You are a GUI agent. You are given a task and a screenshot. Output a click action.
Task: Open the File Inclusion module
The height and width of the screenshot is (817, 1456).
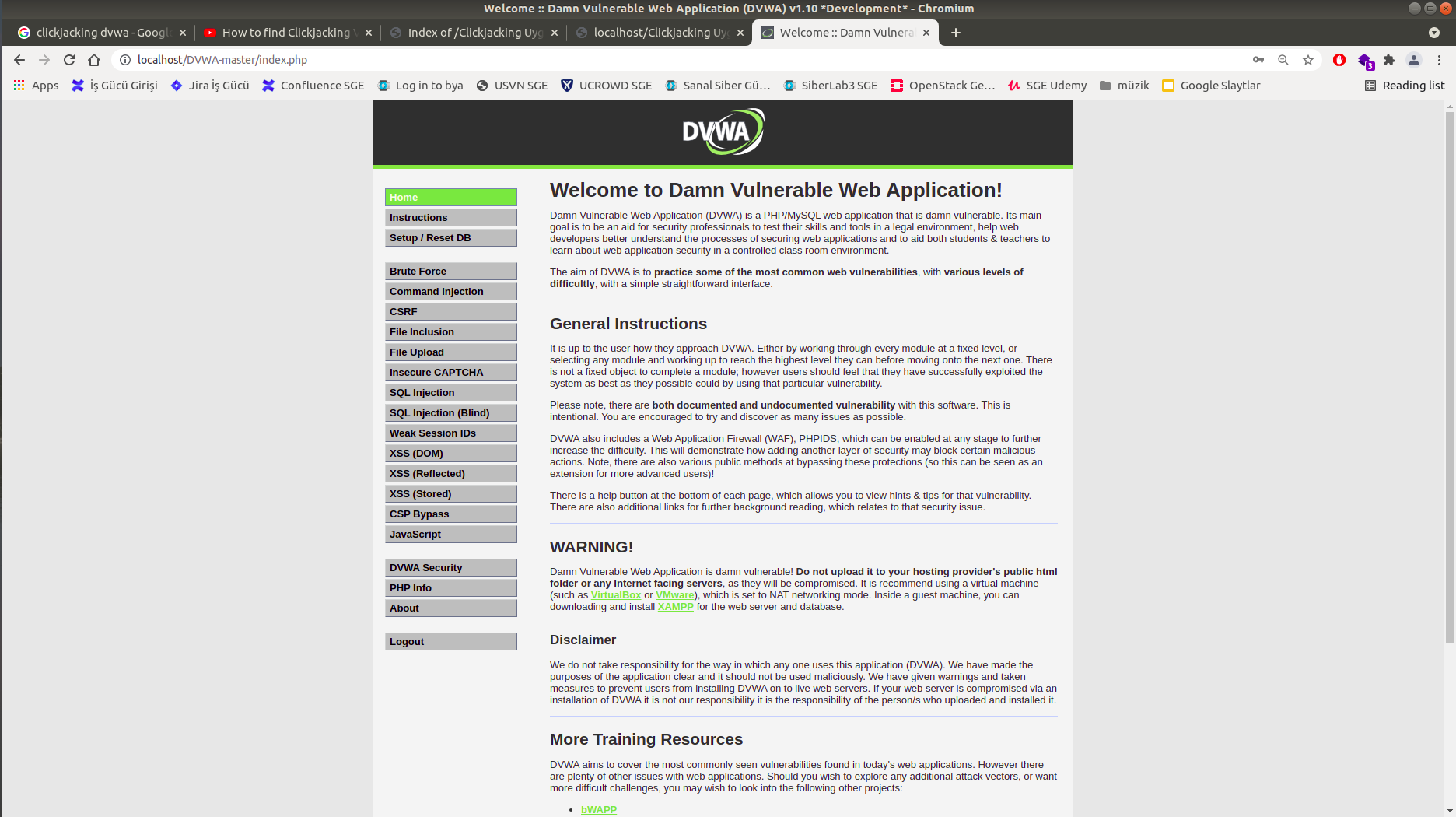(x=451, y=332)
